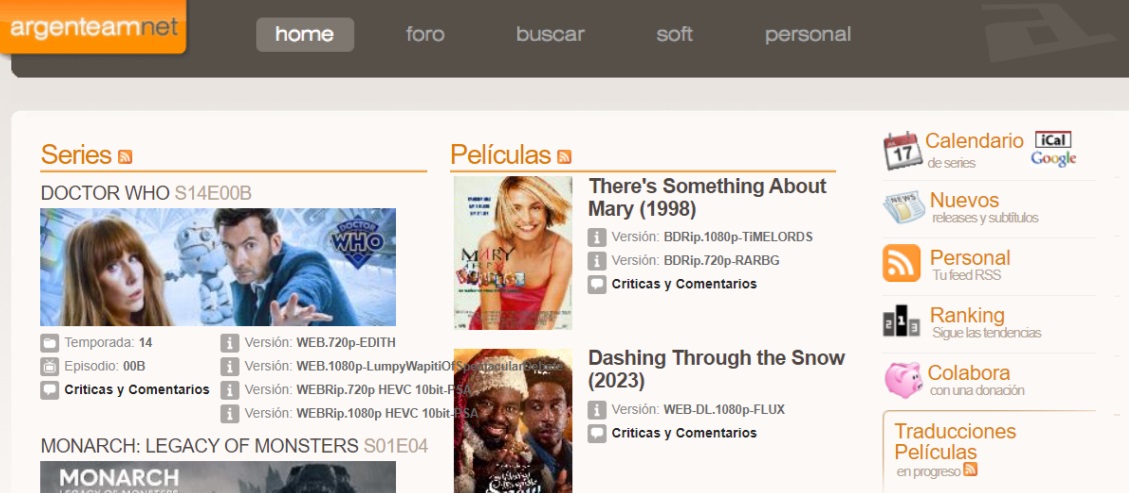Click info icon for BDRip.720p-RARBG

(597, 261)
